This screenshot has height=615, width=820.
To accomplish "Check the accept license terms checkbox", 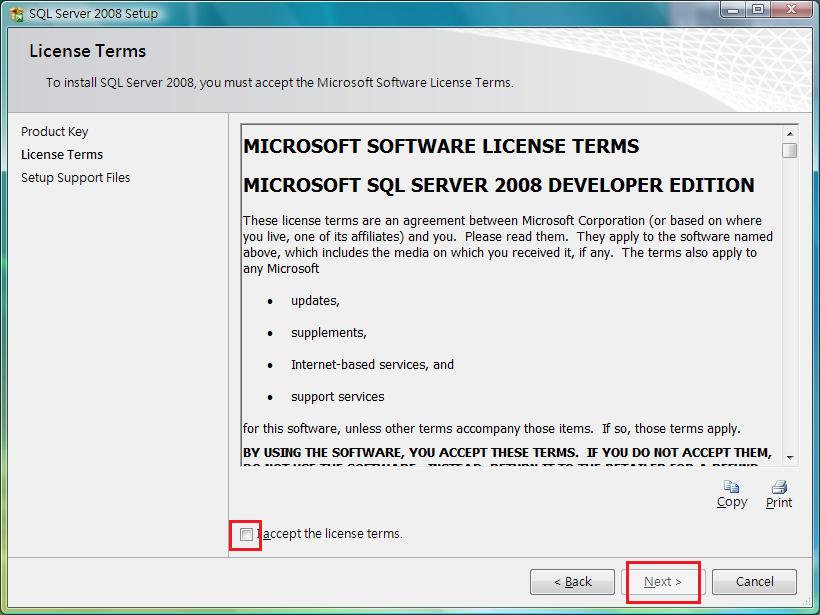I will coord(246,534).
